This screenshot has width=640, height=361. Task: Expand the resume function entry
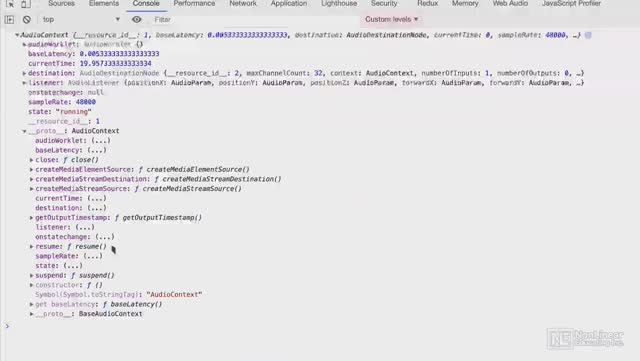[31, 247]
